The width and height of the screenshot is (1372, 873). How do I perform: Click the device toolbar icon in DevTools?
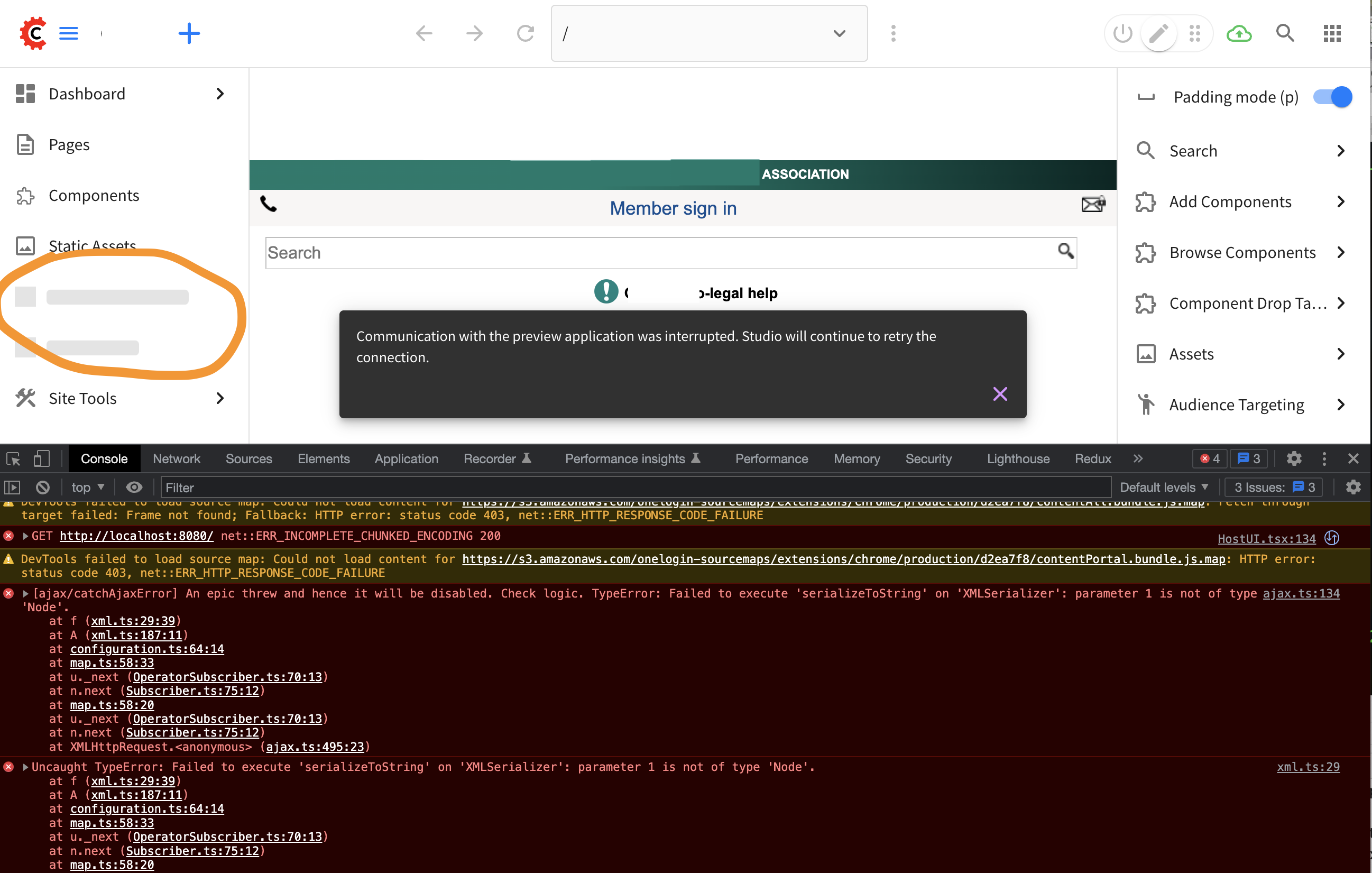[x=41, y=458]
